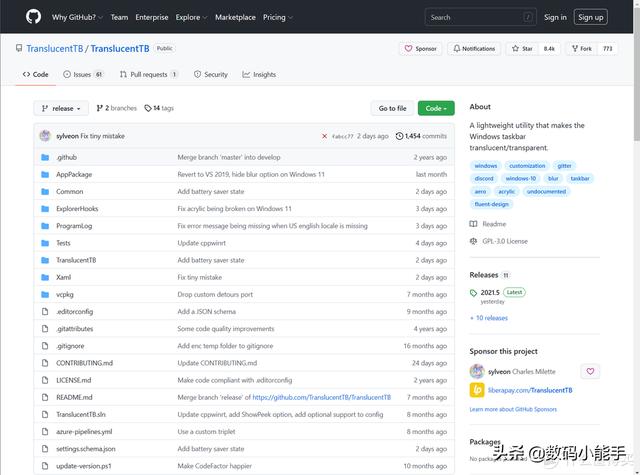Click the ExplorerHooks folder icon
This screenshot has width=640, height=475.
pos(45,209)
